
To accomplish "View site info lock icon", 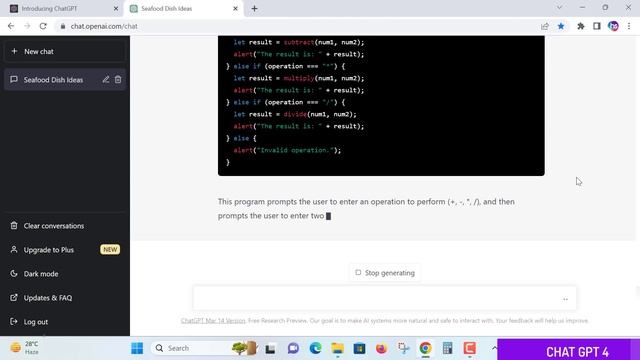I will click(62, 26).
